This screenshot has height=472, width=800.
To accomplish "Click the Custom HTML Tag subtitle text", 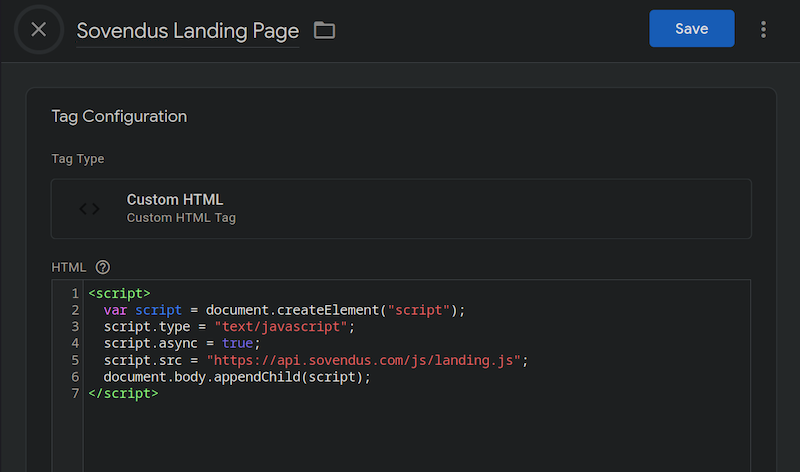I will pyautogui.click(x=181, y=218).
